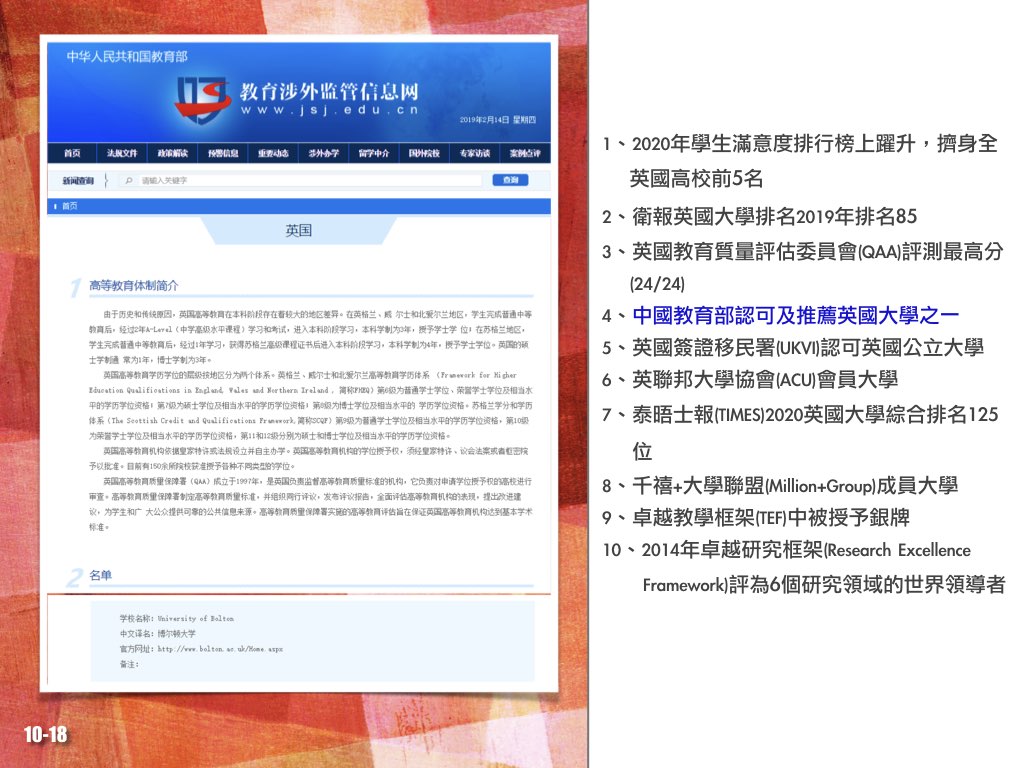Click the 学校名称 University of Bolton line
Image resolution: width=1024 pixels, height=768 pixels.
tap(176, 618)
